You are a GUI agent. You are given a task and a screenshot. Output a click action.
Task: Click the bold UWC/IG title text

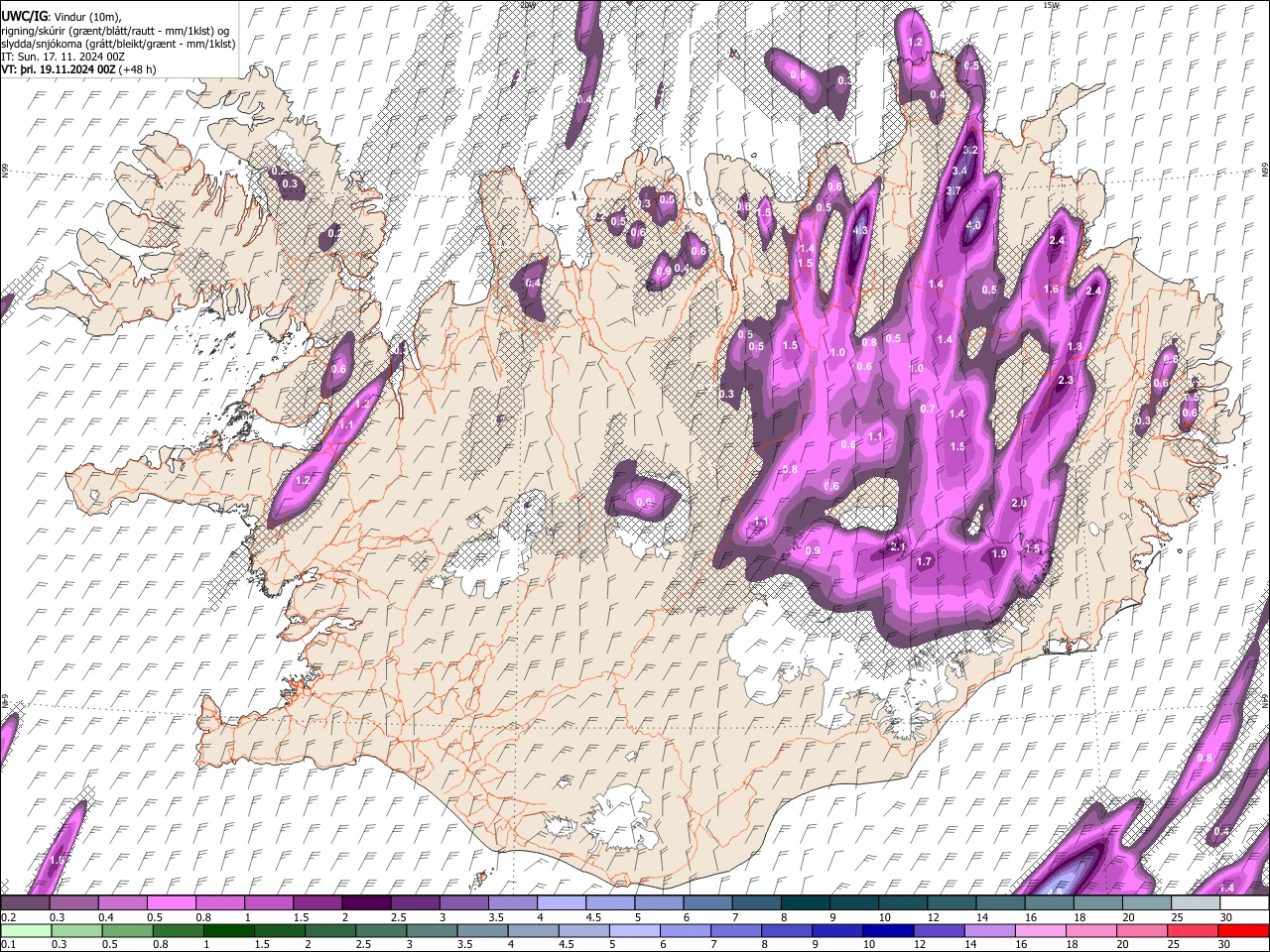coord(23,16)
